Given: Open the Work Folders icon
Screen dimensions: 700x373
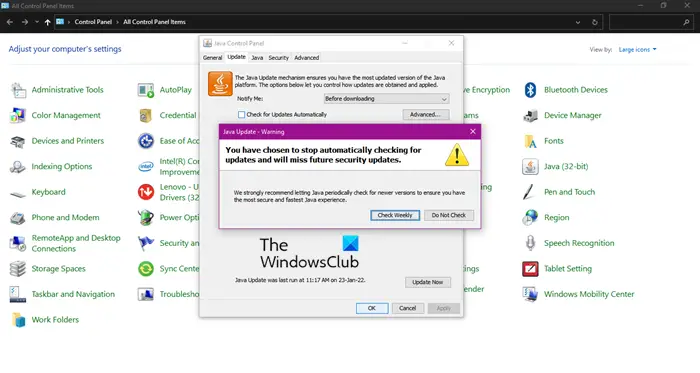Looking at the screenshot, I should (18, 319).
